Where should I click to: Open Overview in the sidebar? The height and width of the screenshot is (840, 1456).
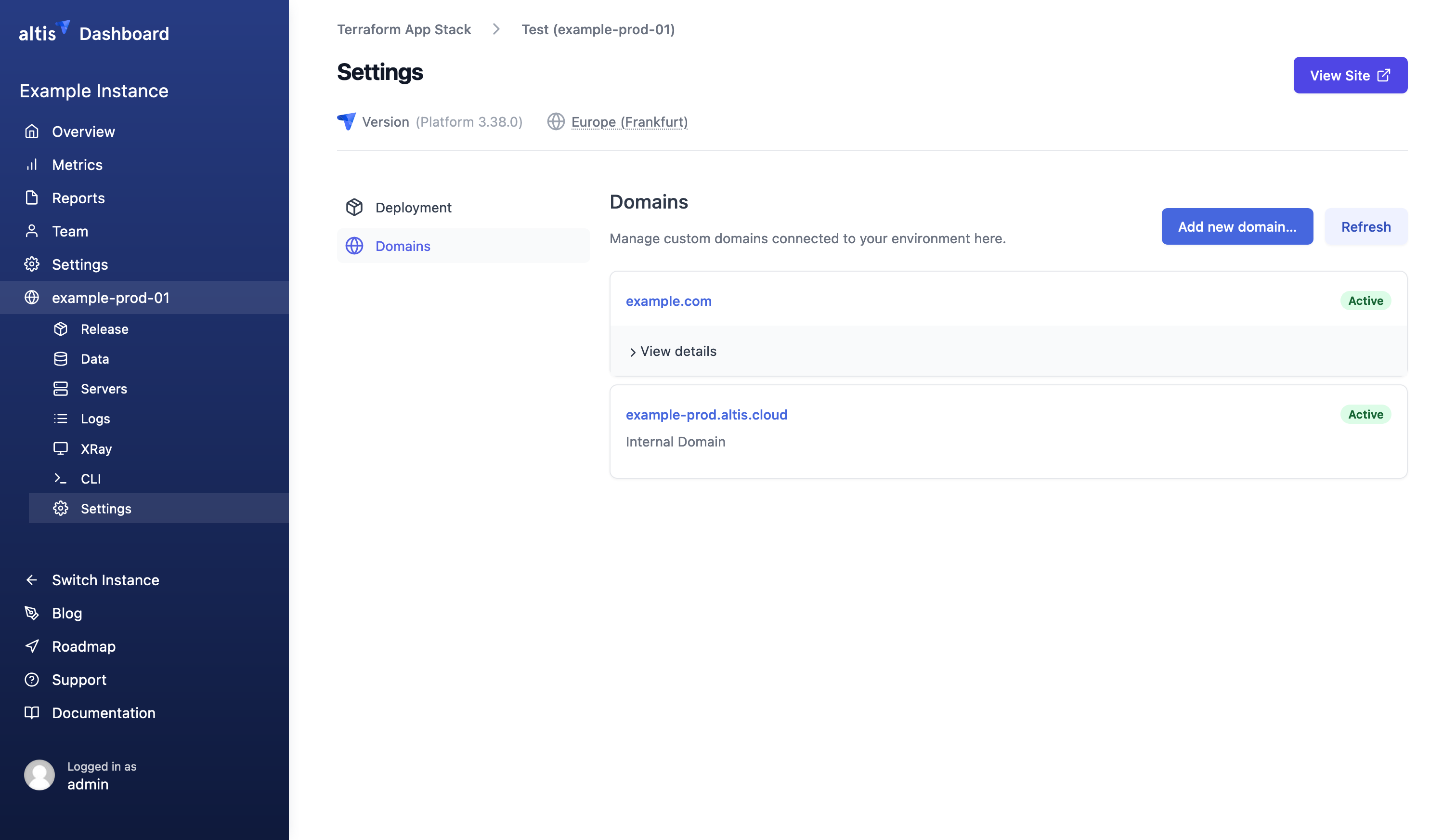coord(144,131)
